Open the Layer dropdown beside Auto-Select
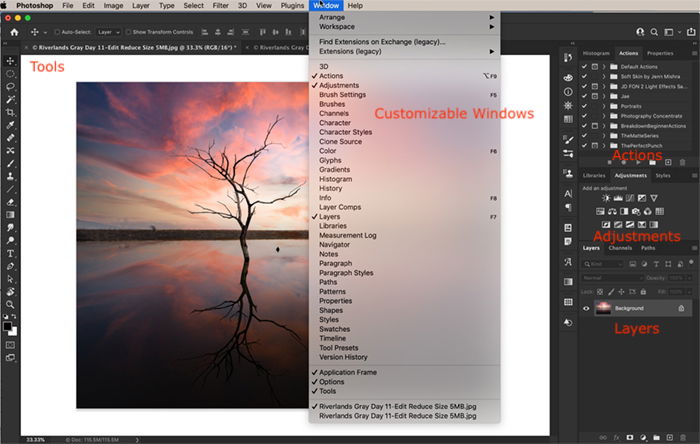This screenshot has height=444, width=700. click(x=108, y=32)
